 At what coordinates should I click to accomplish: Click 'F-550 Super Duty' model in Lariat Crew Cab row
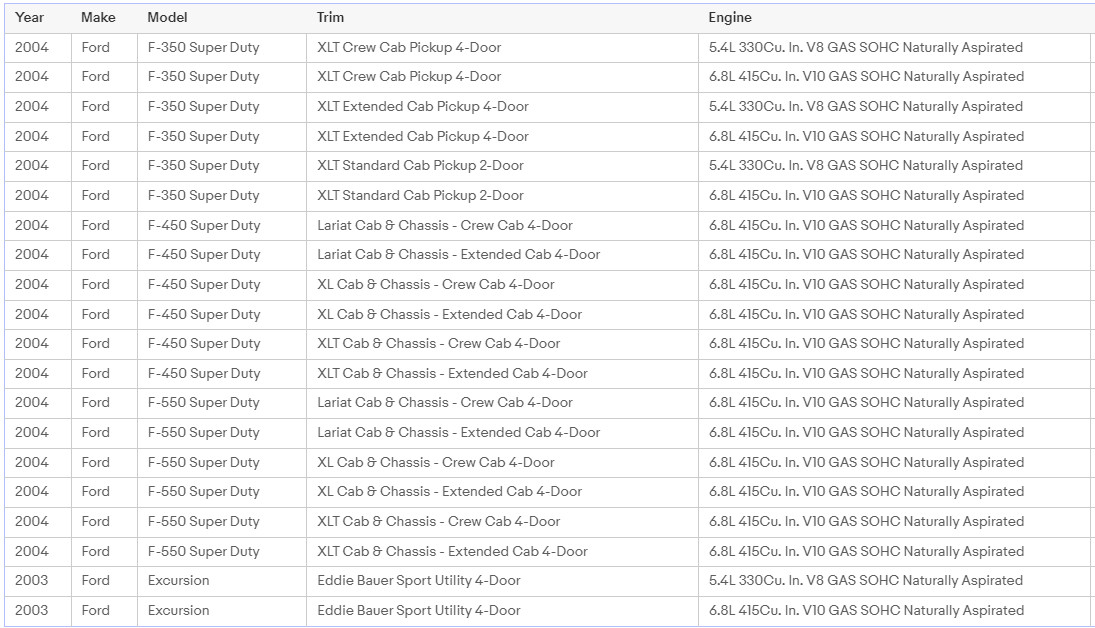(x=203, y=403)
